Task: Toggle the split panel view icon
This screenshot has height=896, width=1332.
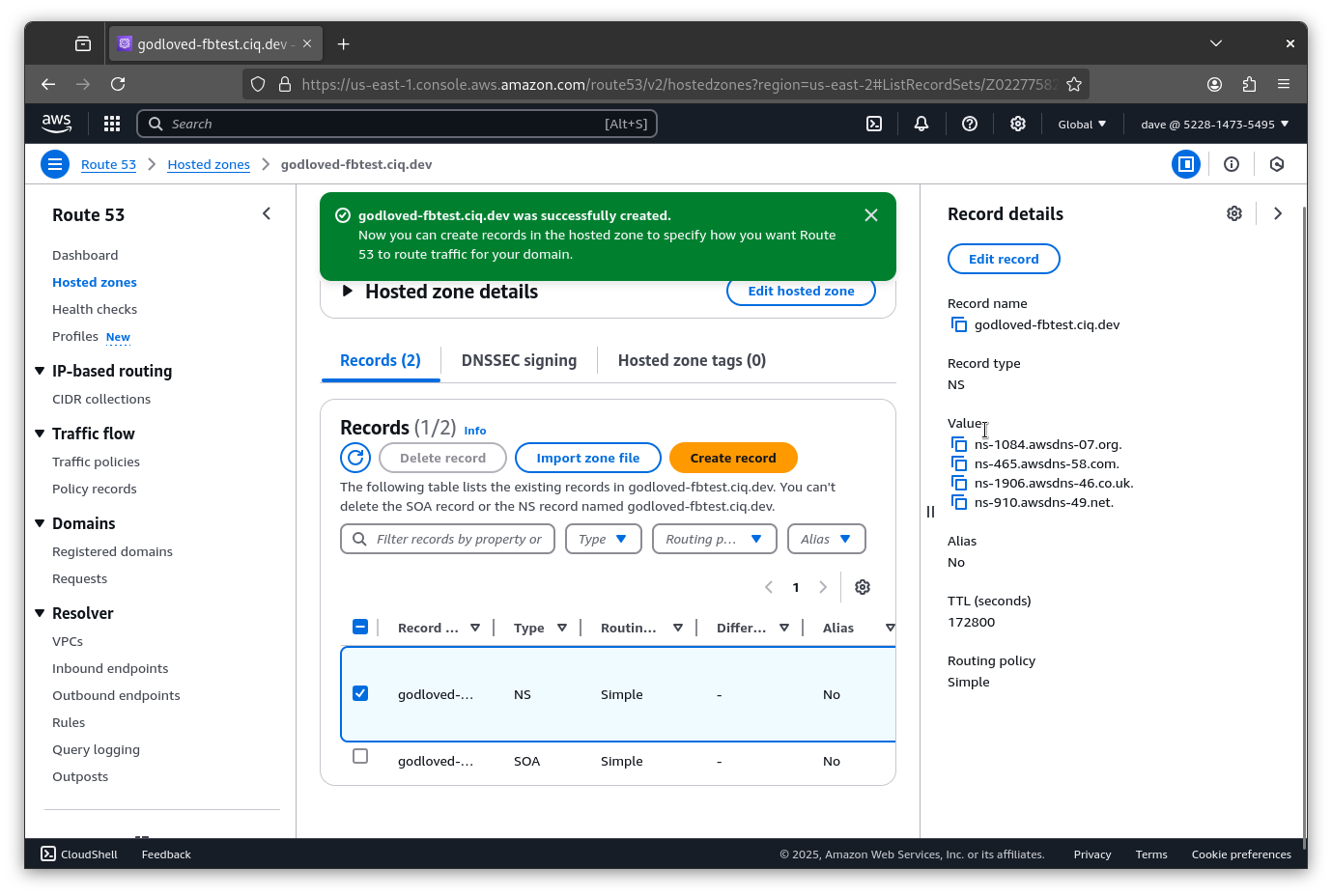Action: pos(1186,164)
